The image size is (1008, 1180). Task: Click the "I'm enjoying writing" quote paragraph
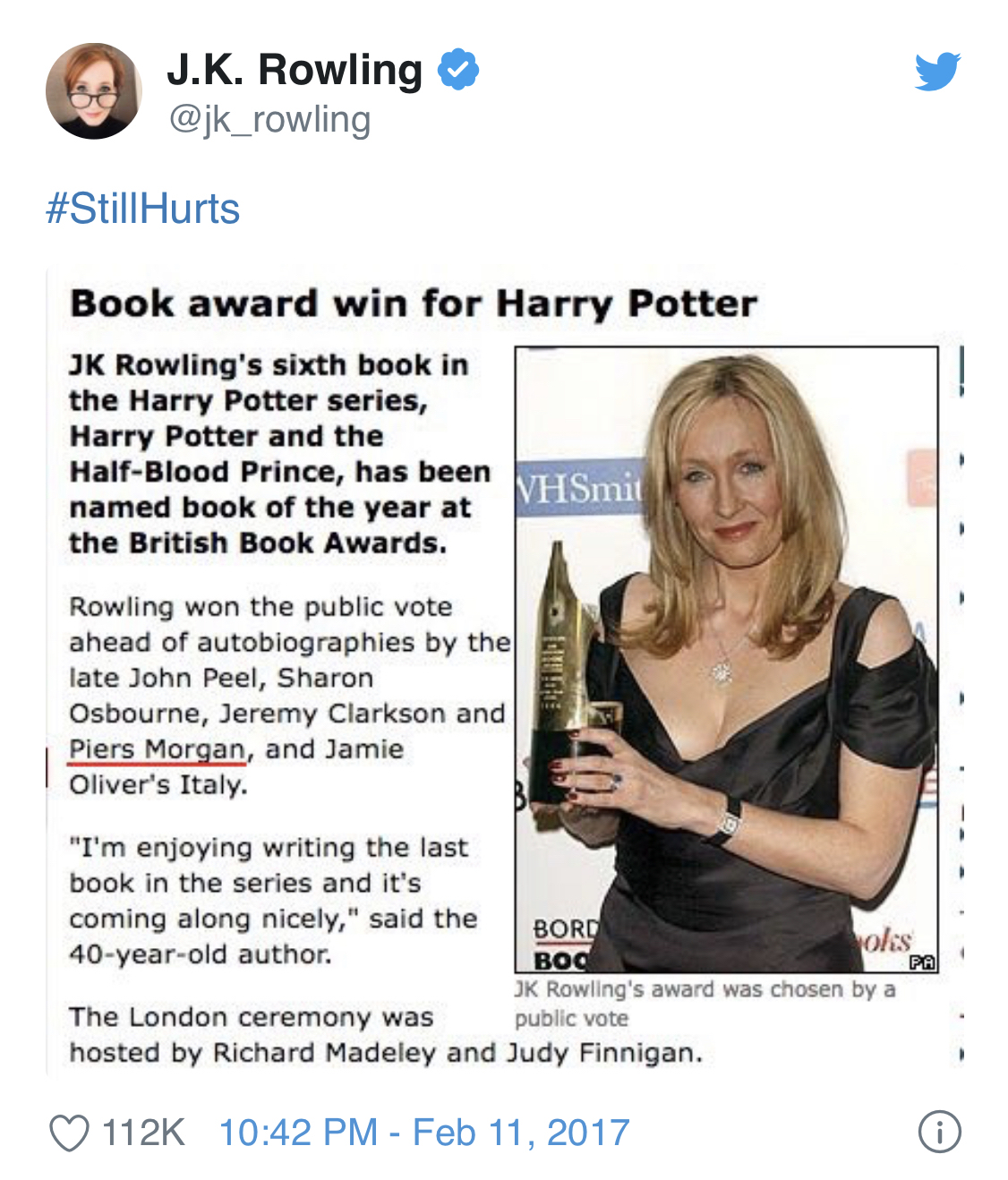coord(273,901)
